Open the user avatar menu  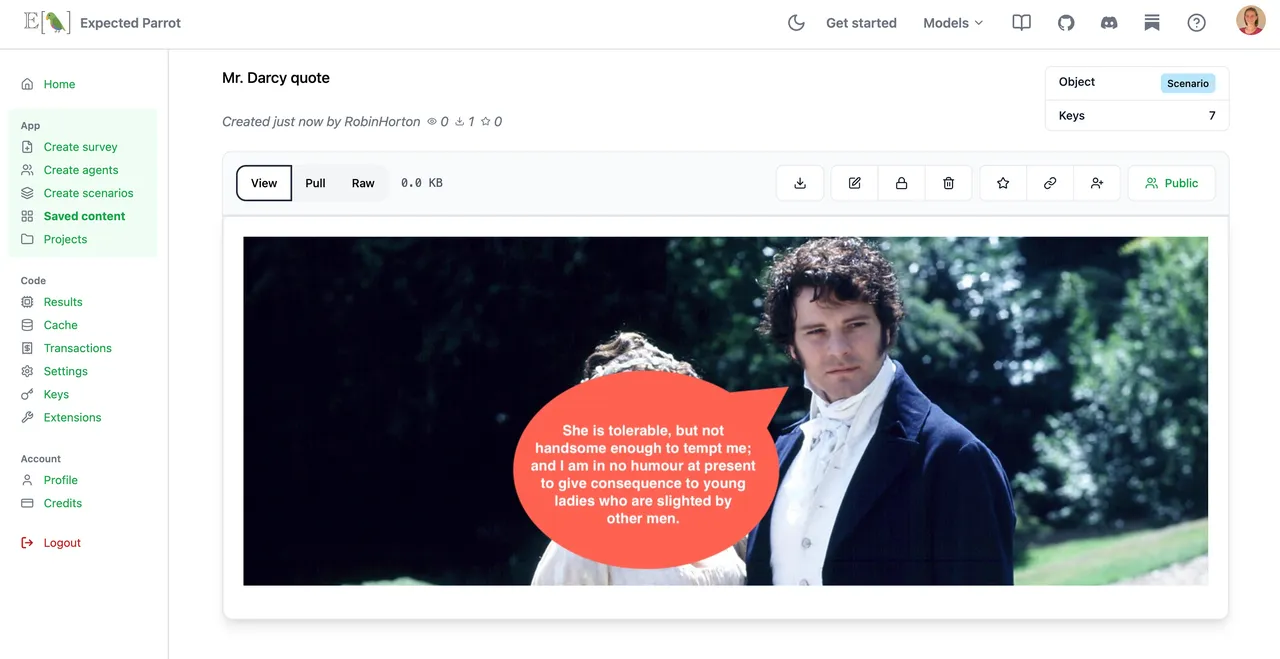tap(1251, 21)
